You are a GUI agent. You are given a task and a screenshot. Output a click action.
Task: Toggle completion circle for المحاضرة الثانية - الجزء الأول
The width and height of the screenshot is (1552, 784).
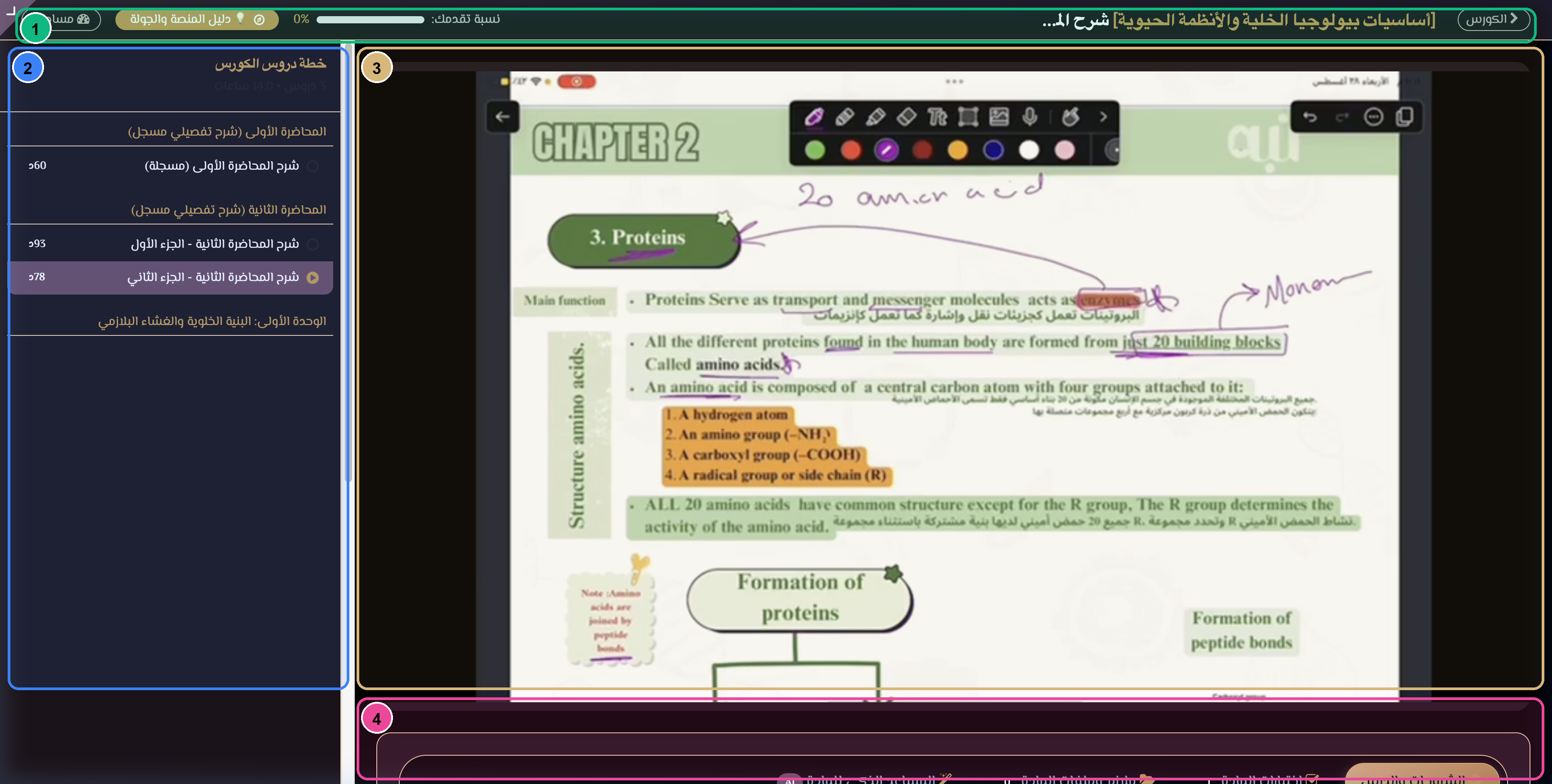pos(313,244)
